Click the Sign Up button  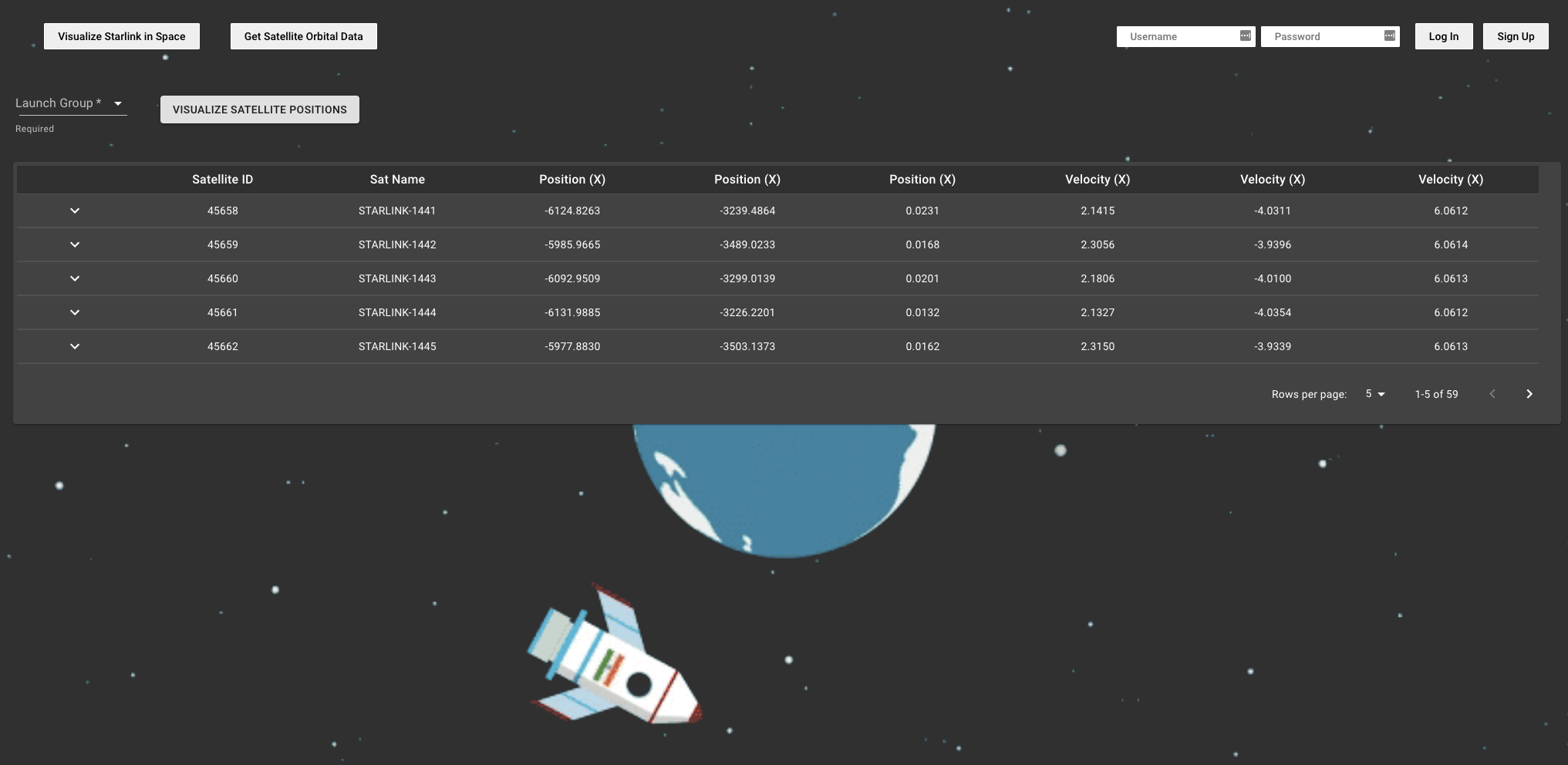tap(1513, 35)
